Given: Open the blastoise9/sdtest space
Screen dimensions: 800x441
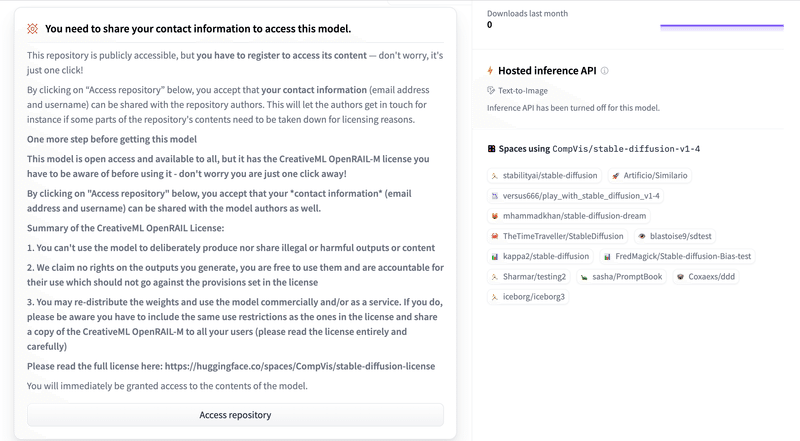Looking at the screenshot, I should click(675, 236).
